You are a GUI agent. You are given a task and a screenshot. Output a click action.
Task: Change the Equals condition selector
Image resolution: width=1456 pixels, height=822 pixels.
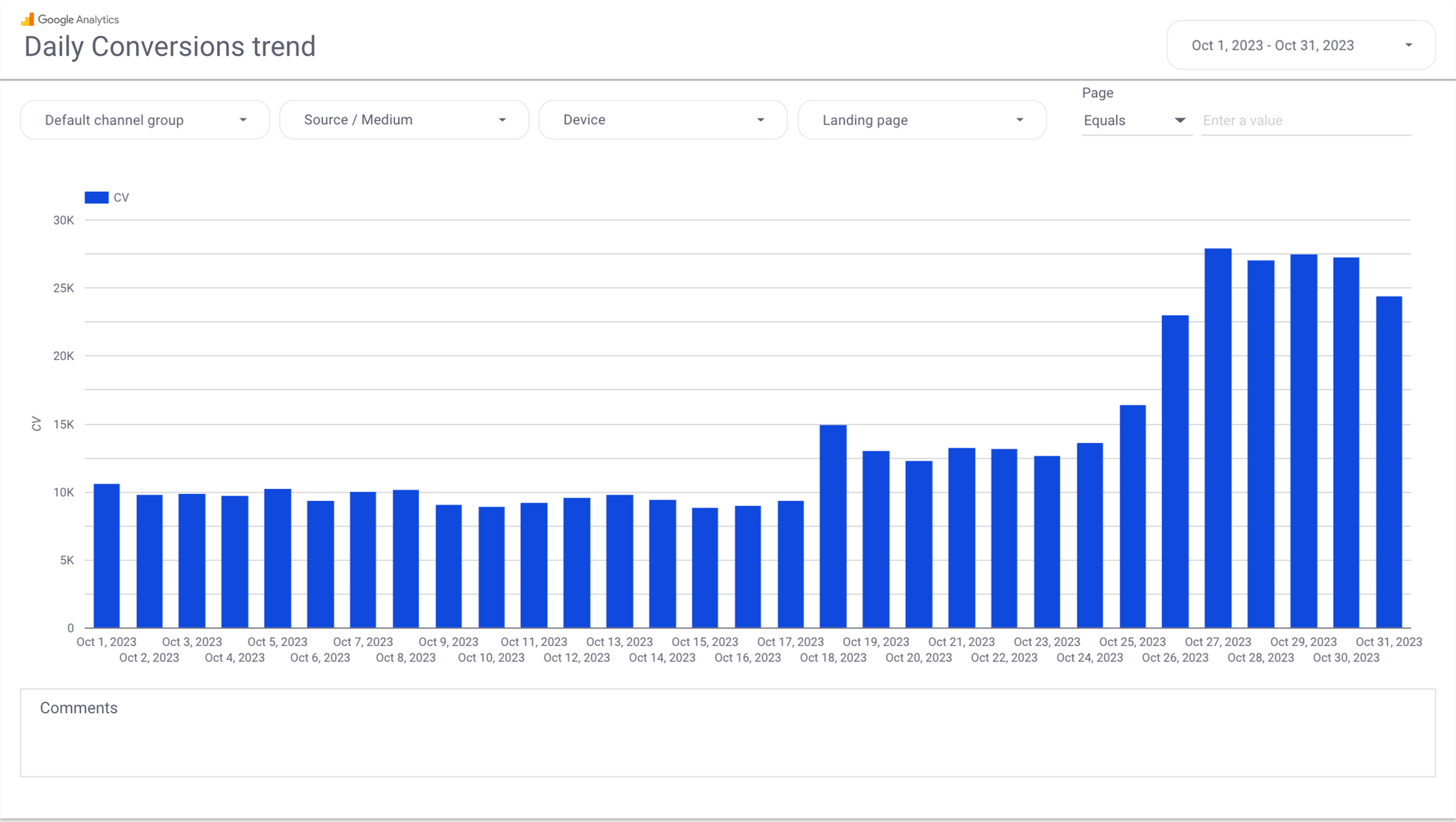tap(1134, 121)
